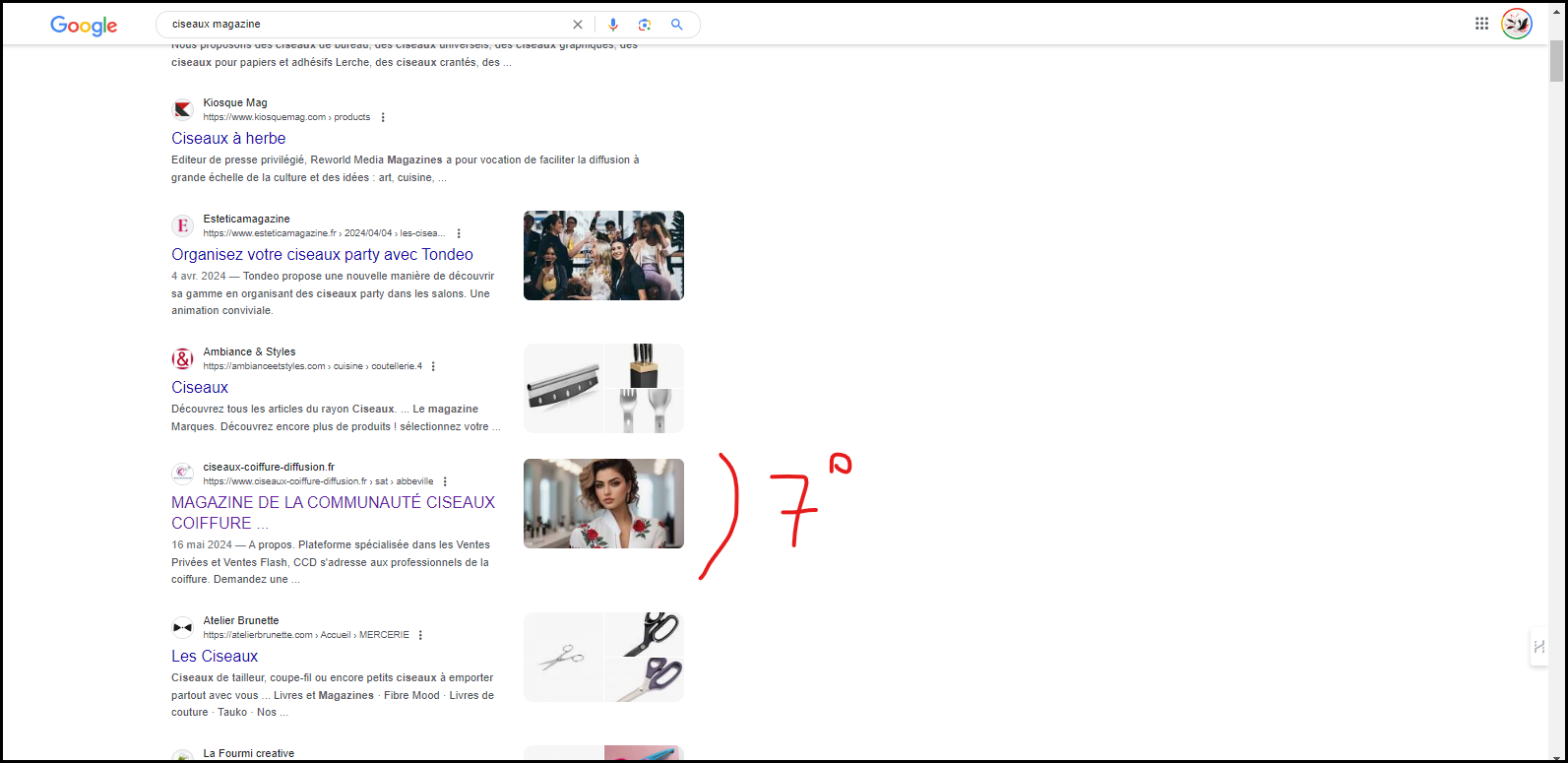1568x763 pixels.
Task: Click the atelierbrunette.com URL breadcrumb
Action: click(306, 635)
